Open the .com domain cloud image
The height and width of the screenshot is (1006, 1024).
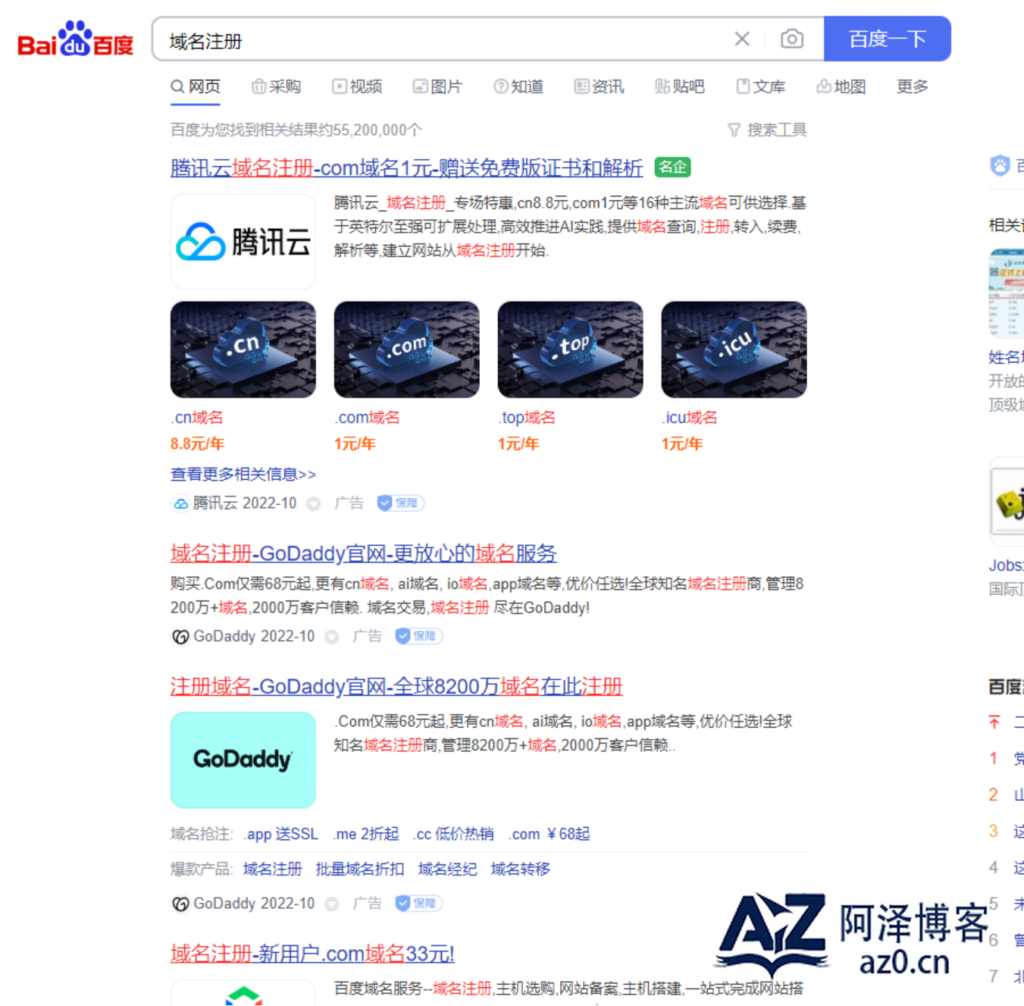click(406, 349)
